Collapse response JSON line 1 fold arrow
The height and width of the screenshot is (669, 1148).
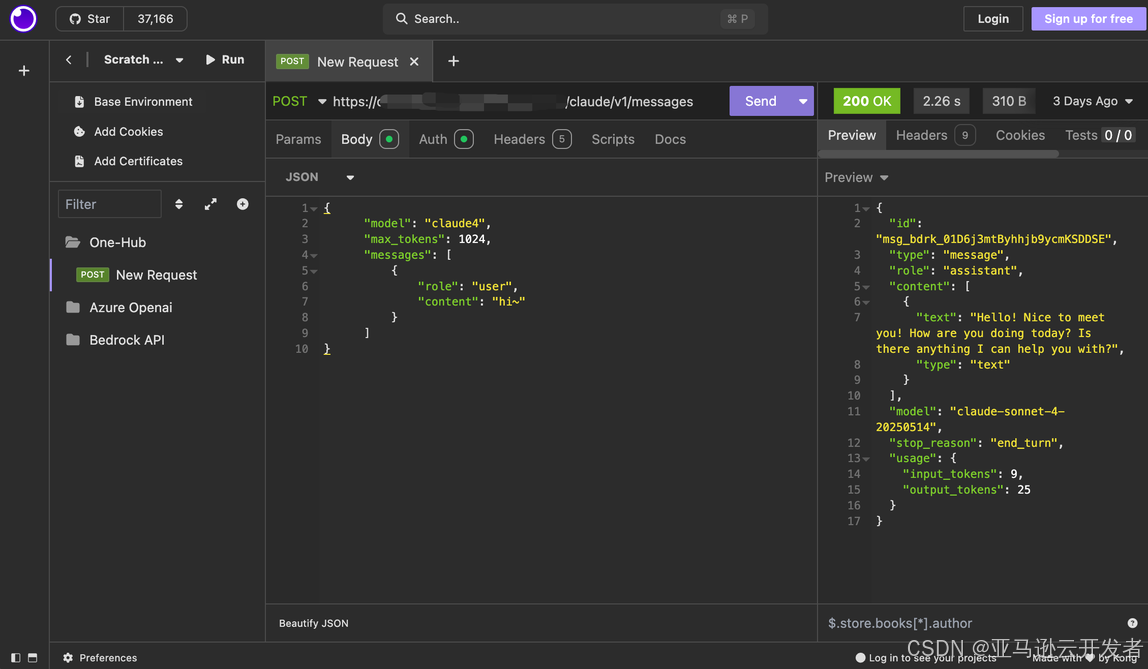tap(866, 209)
